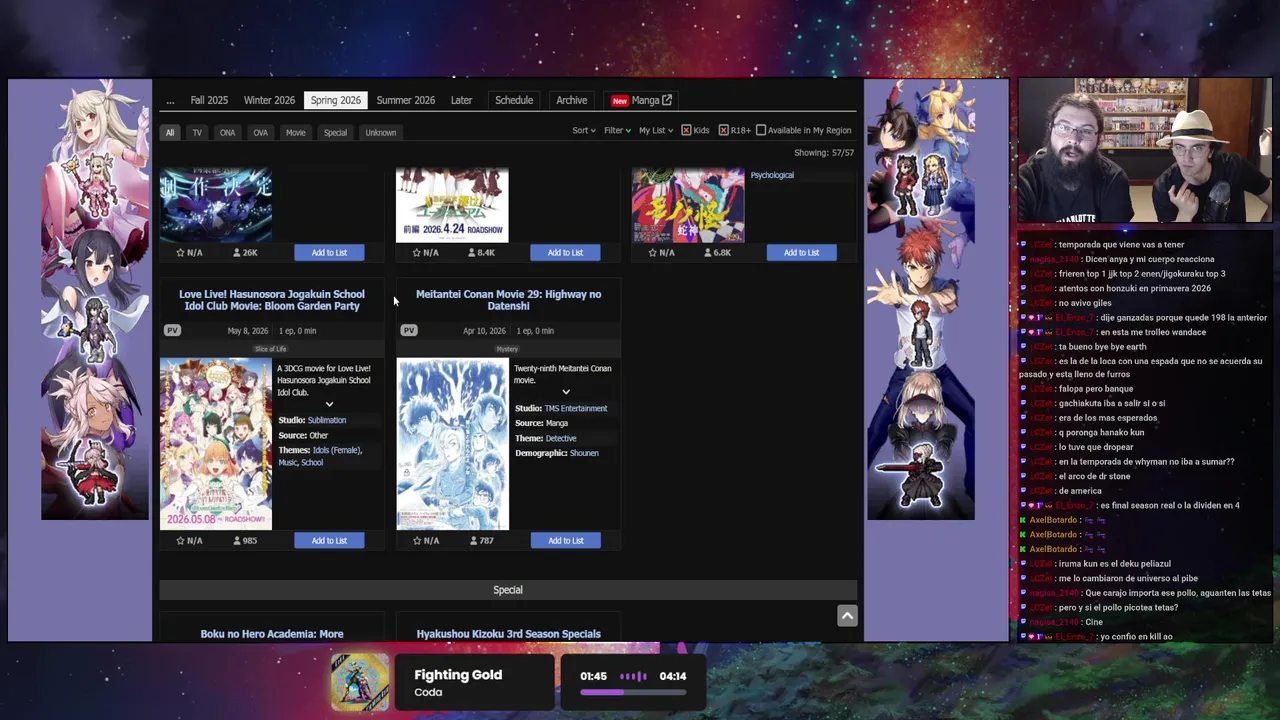The width and height of the screenshot is (1280, 720).
Task: Filter by ONA type
Action: click(227, 132)
